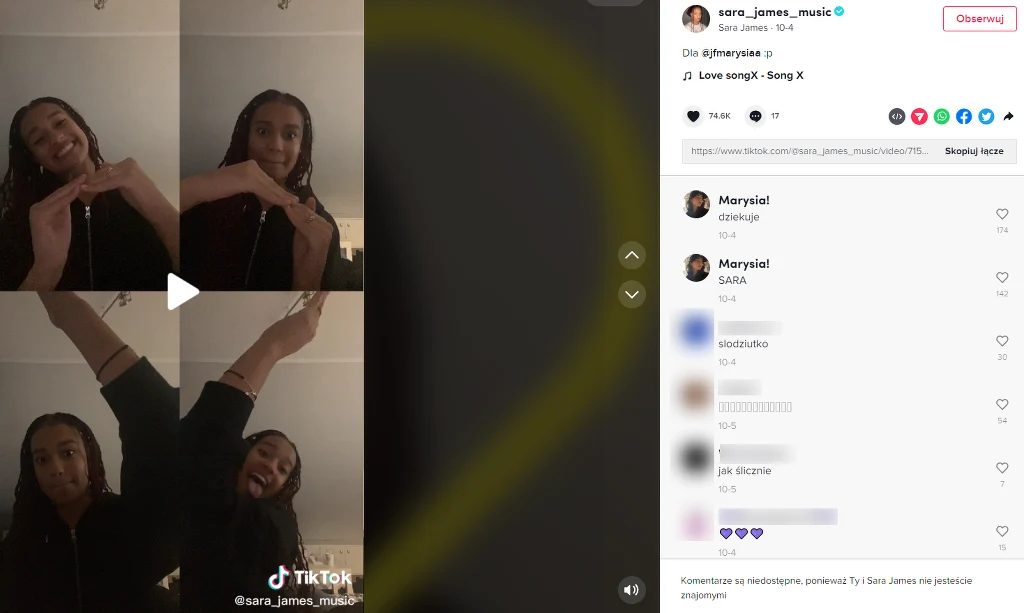Click the Obserwuj follow button
The width and height of the screenshot is (1024, 613).
[x=979, y=19]
